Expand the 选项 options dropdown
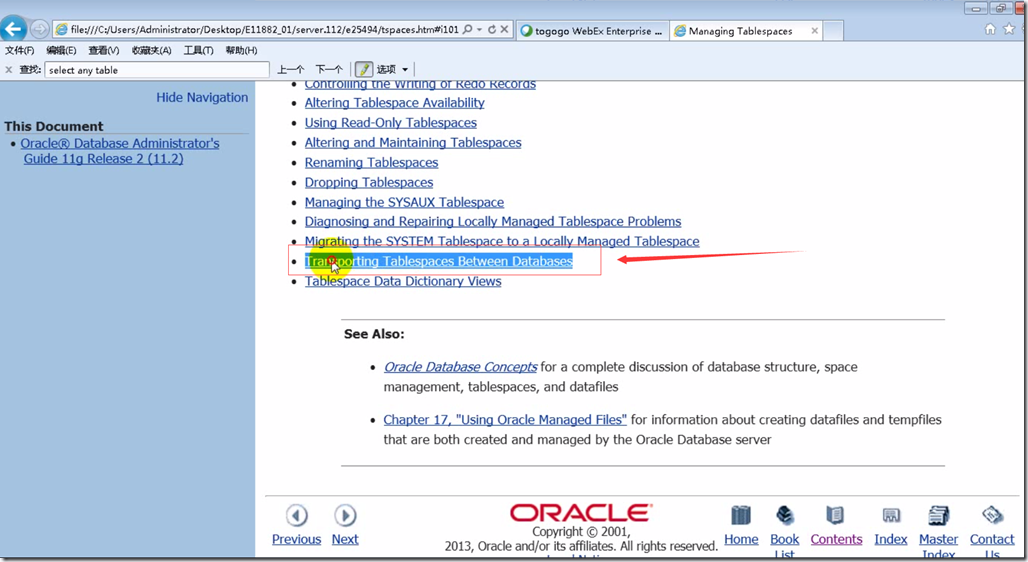Viewport: 1028px width, 562px height. click(392, 70)
